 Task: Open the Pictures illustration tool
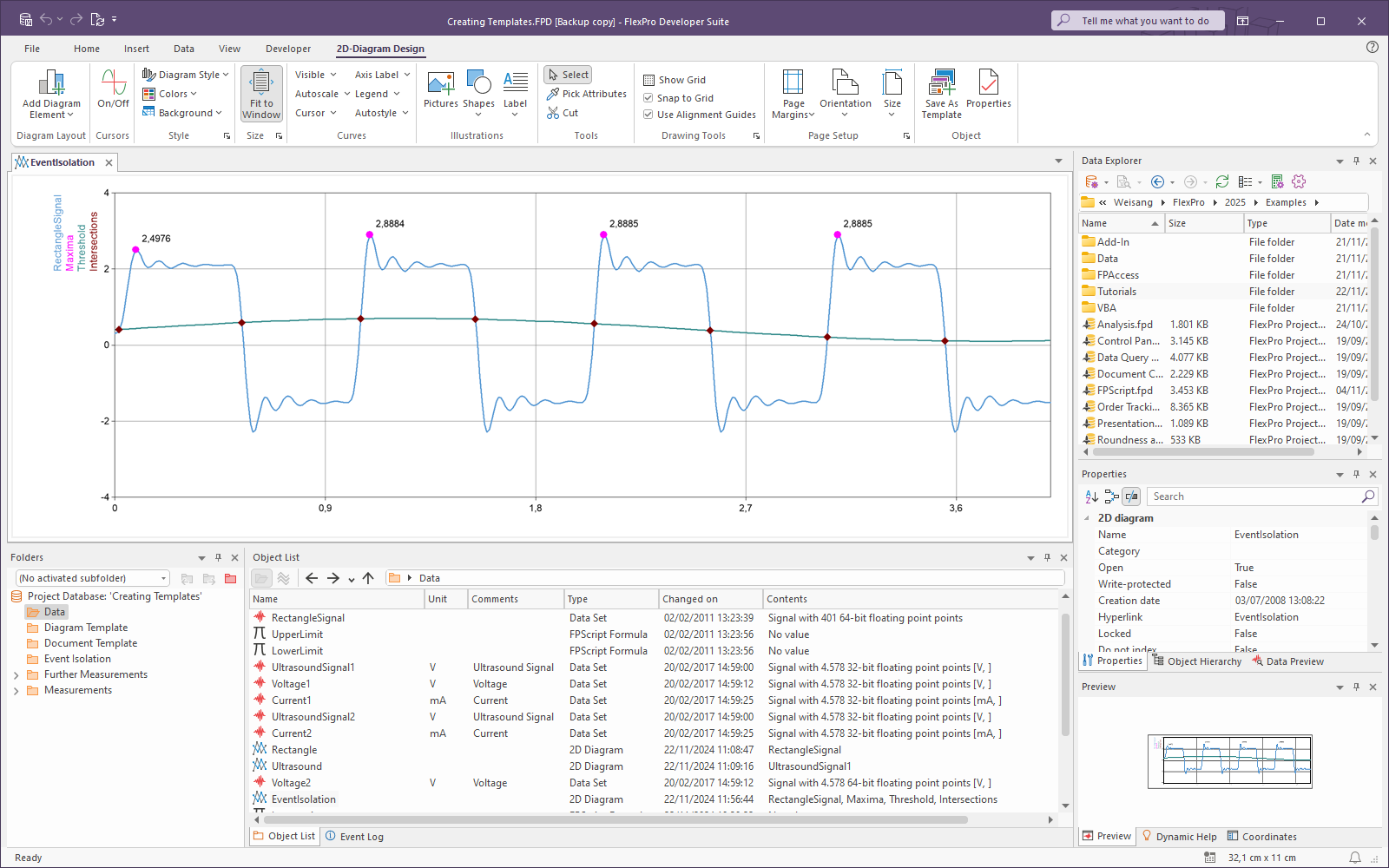point(440,84)
